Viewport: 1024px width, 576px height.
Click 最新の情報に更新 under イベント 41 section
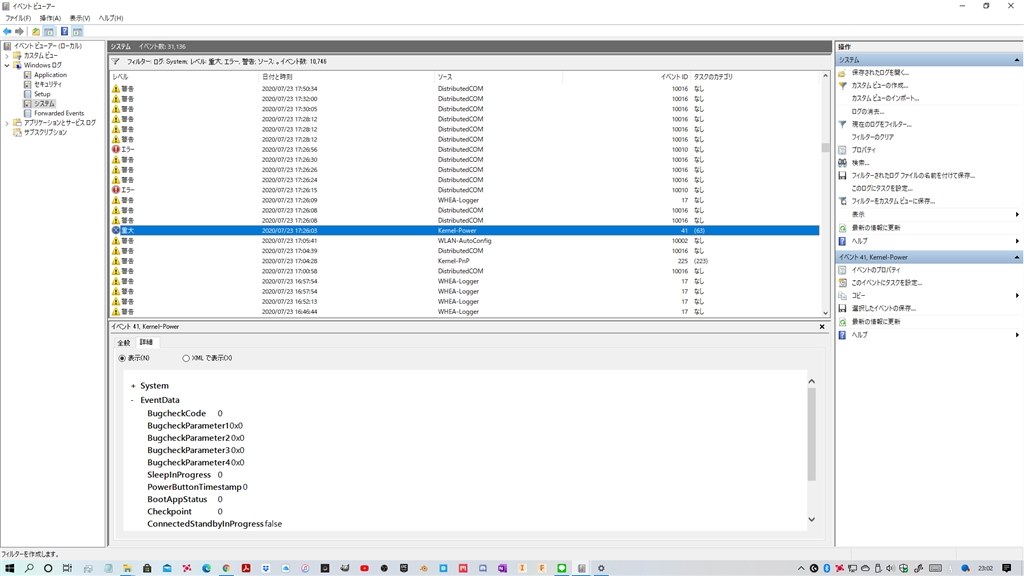pyautogui.click(x=876, y=321)
